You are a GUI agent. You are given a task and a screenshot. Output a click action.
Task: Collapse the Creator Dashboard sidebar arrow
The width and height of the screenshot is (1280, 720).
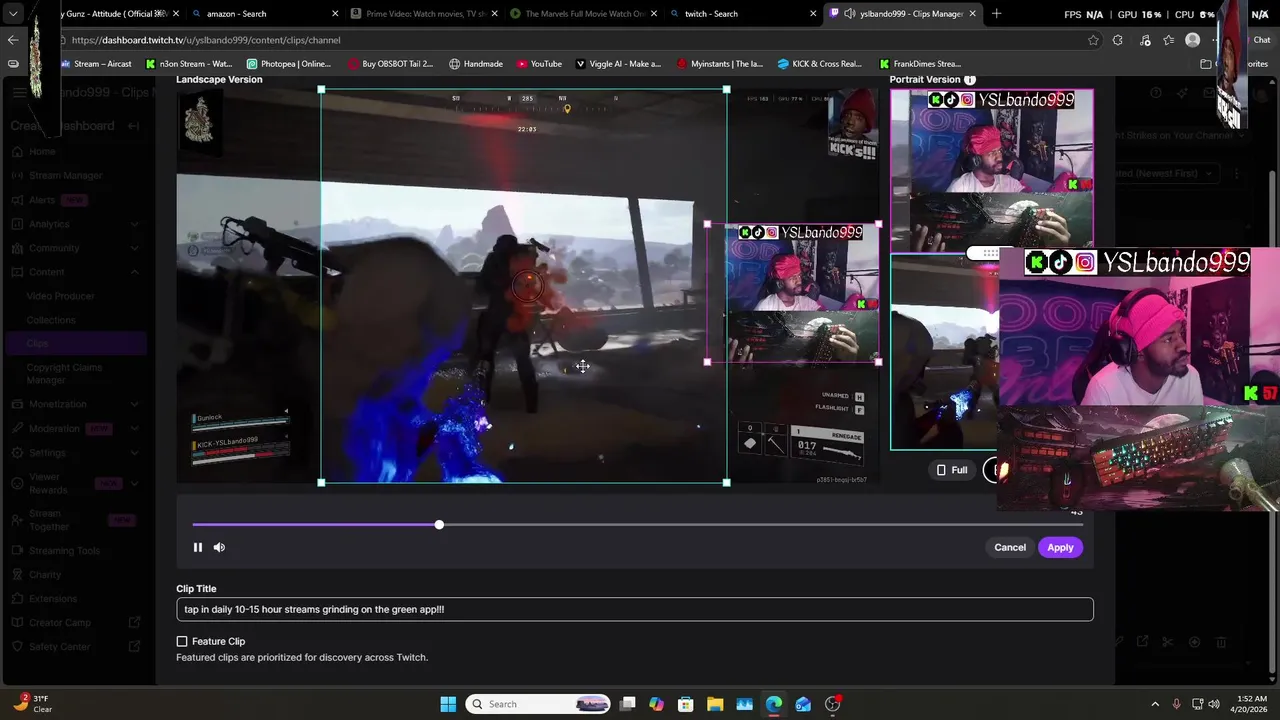pos(133,126)
